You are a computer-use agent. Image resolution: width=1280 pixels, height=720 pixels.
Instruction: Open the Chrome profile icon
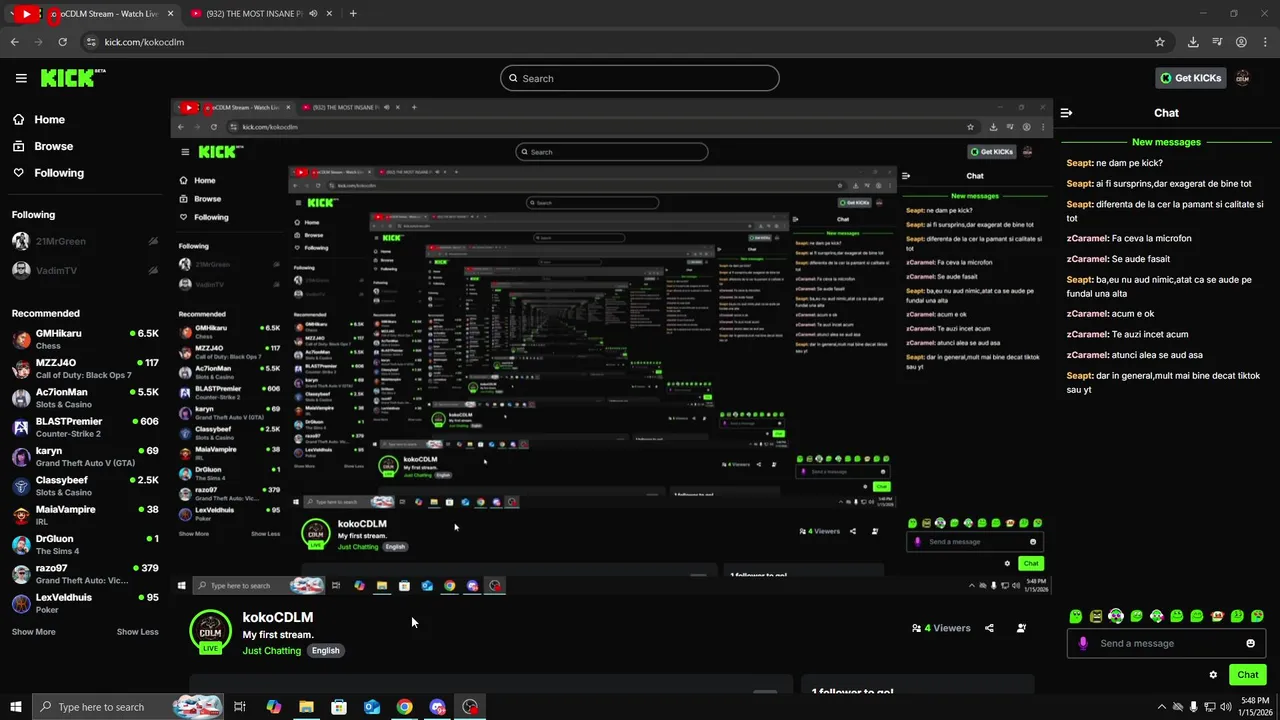pos(1241,42)
